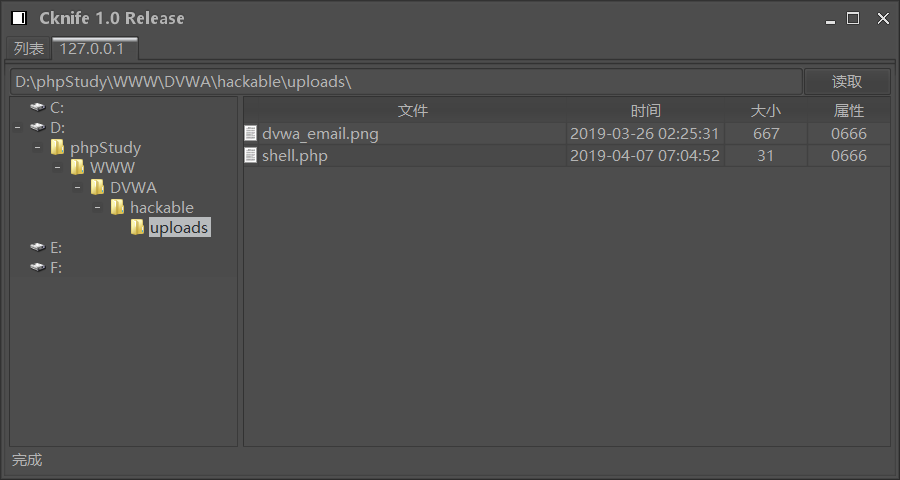Click the uploads folder icon in tree
Screen dimensions: 900x480
[x=137, y=227]
